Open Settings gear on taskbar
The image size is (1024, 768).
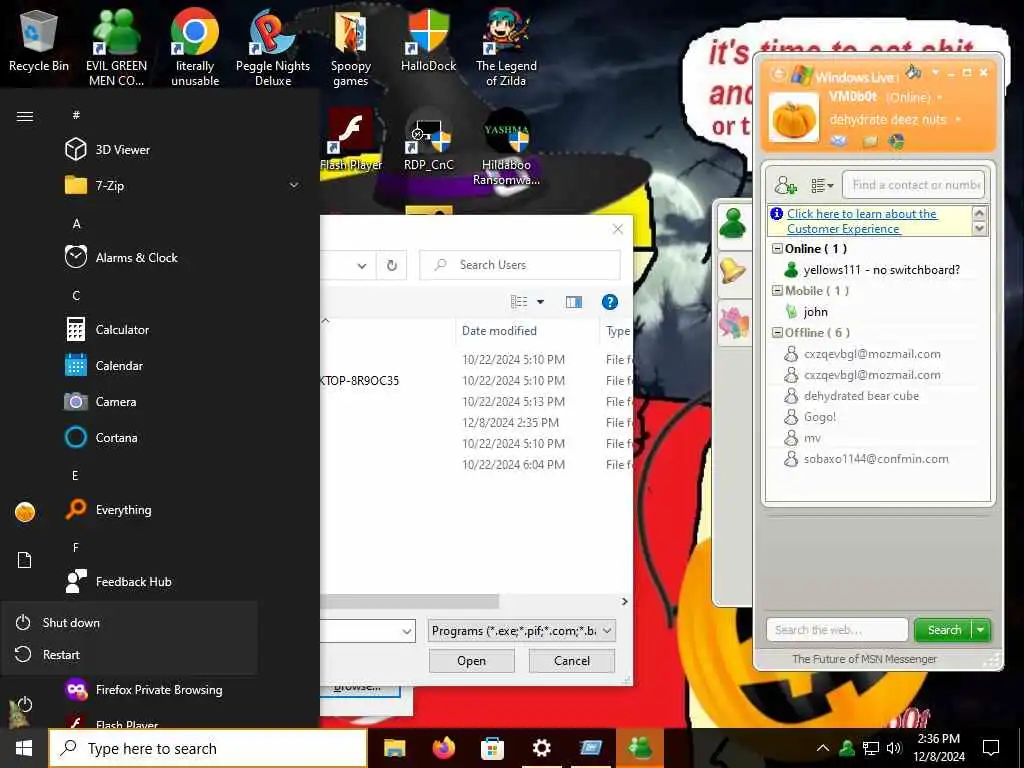tap(541, 748)
